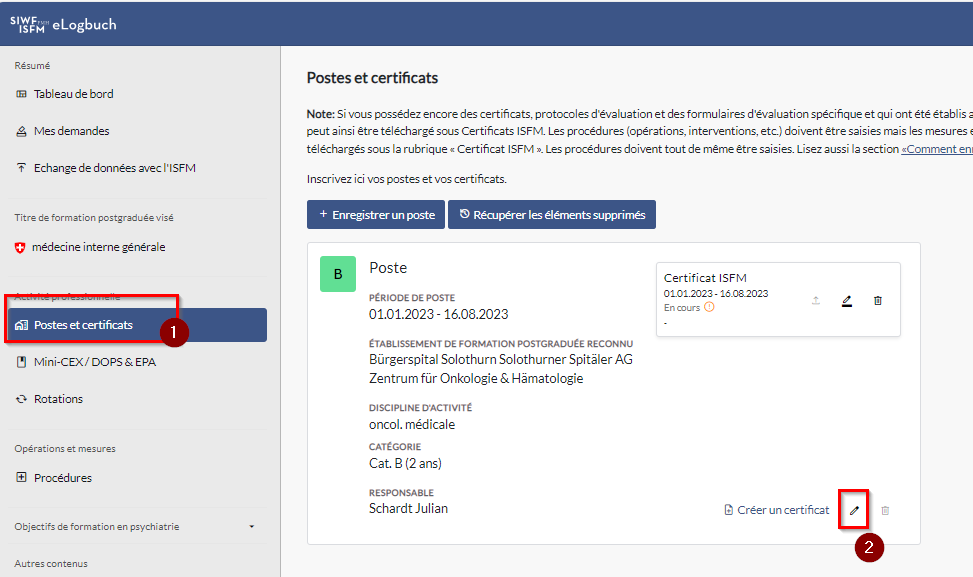This screenshot has height=577, width=973.
Task: Click the Mes demandes person icon
Action: click(x=22, y=131)
